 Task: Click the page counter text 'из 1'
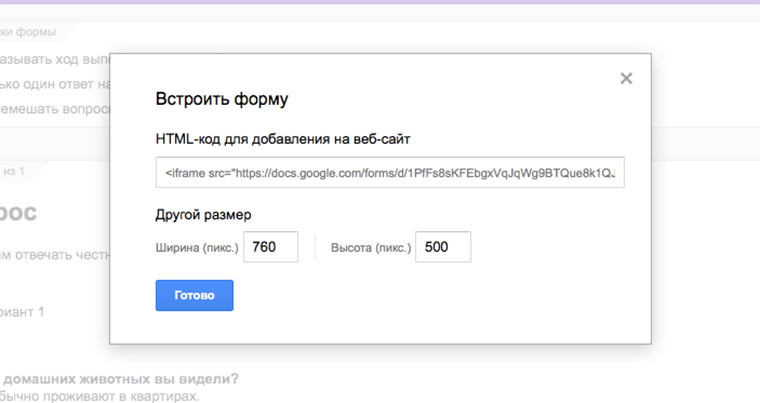pos(14,172)
